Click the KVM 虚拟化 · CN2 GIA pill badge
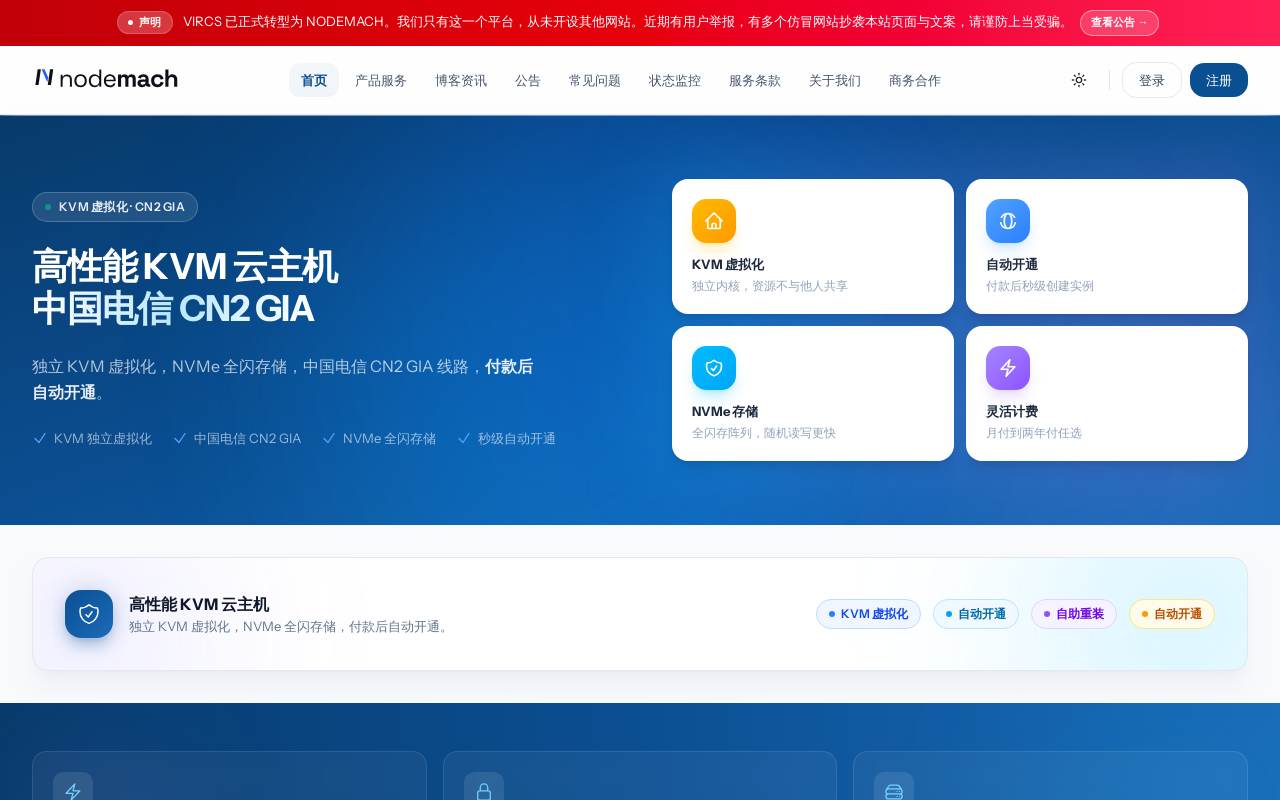This screenshot has height=800, width=1280. pyautogui.click(x=115, y=207)
